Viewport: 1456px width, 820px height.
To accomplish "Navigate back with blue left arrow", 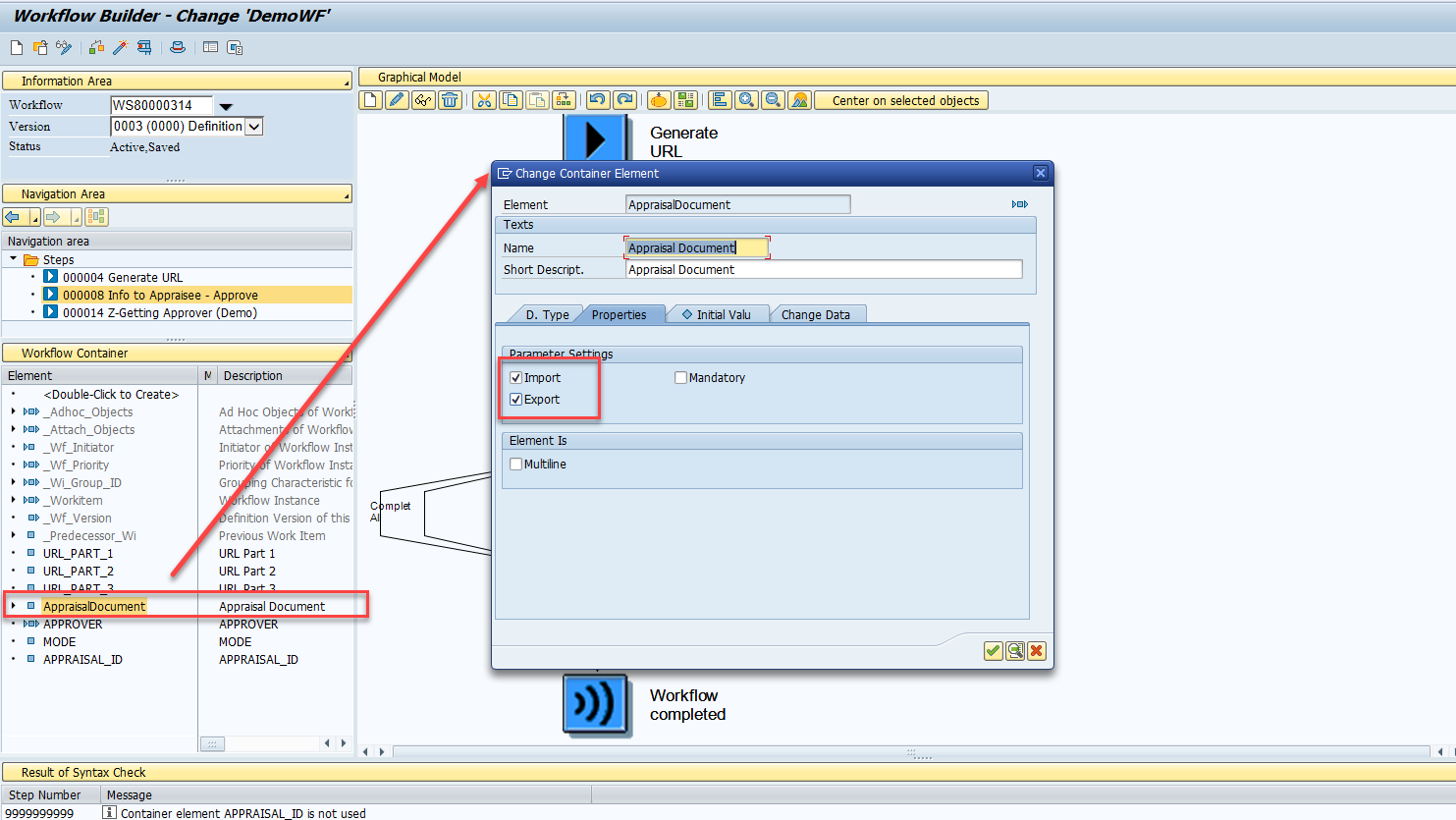I will [x=13, y=217].
